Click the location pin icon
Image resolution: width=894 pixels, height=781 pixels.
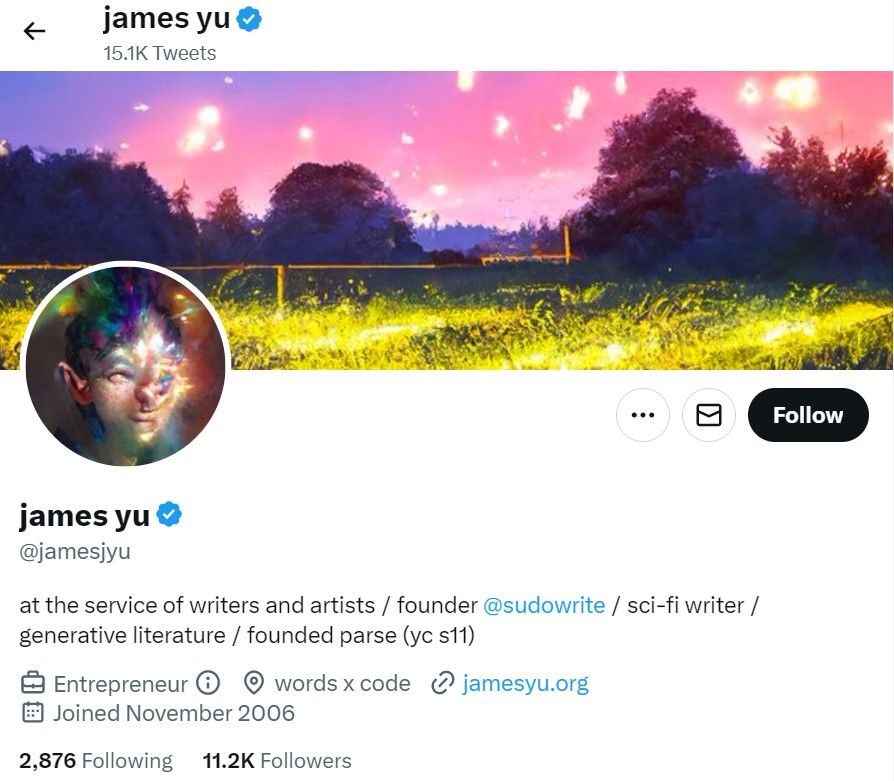tap(253, 682)
